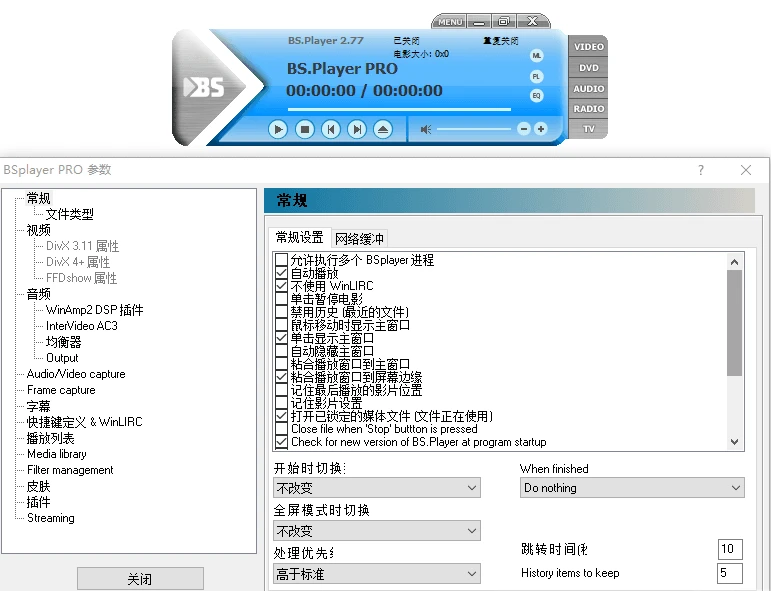
Task: Enable the 禁用历史 (最近的文件) checkbox
Action: pyautogui.click(x=281, y=312)
